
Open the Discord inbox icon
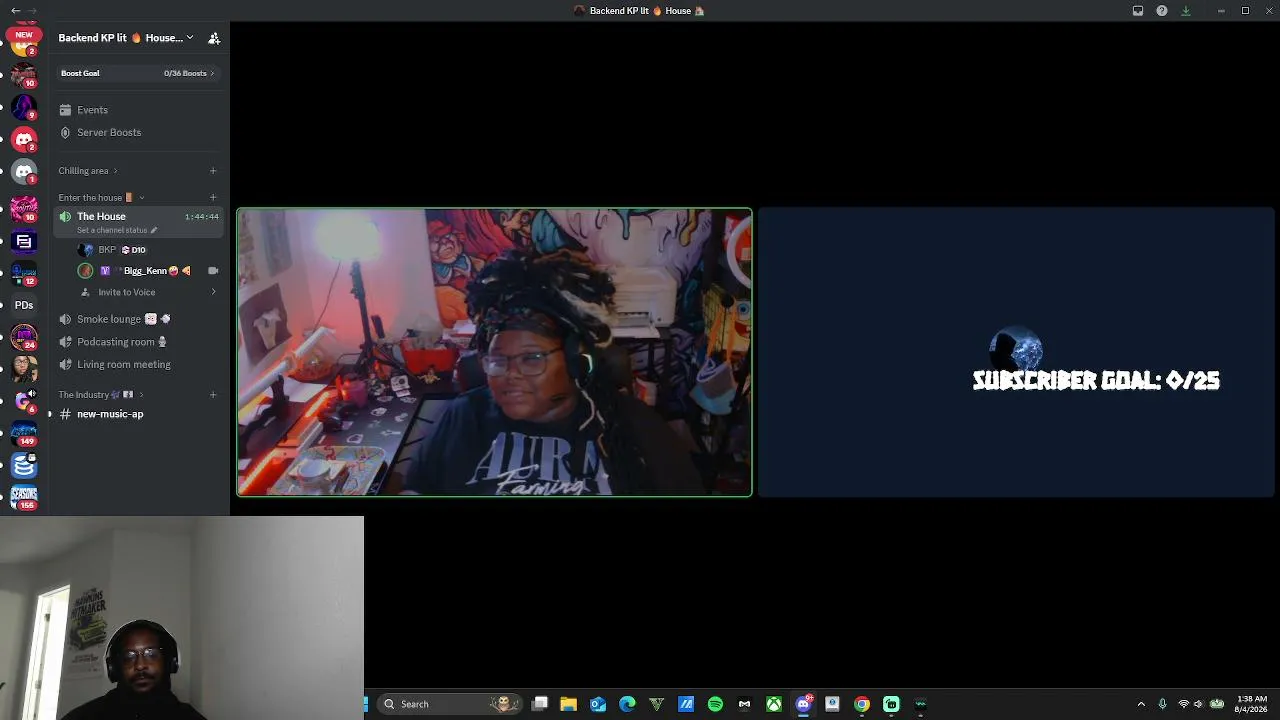click(1138, 11)
